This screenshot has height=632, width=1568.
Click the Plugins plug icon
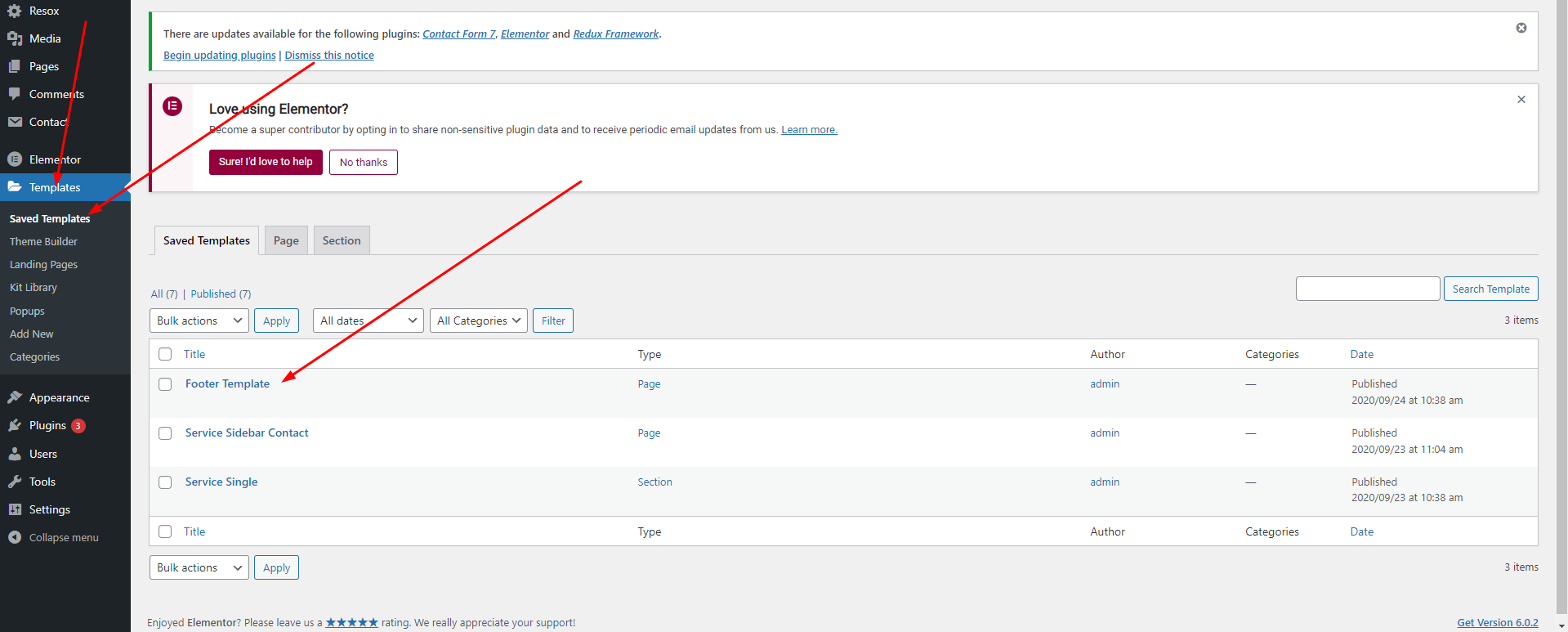15,425
